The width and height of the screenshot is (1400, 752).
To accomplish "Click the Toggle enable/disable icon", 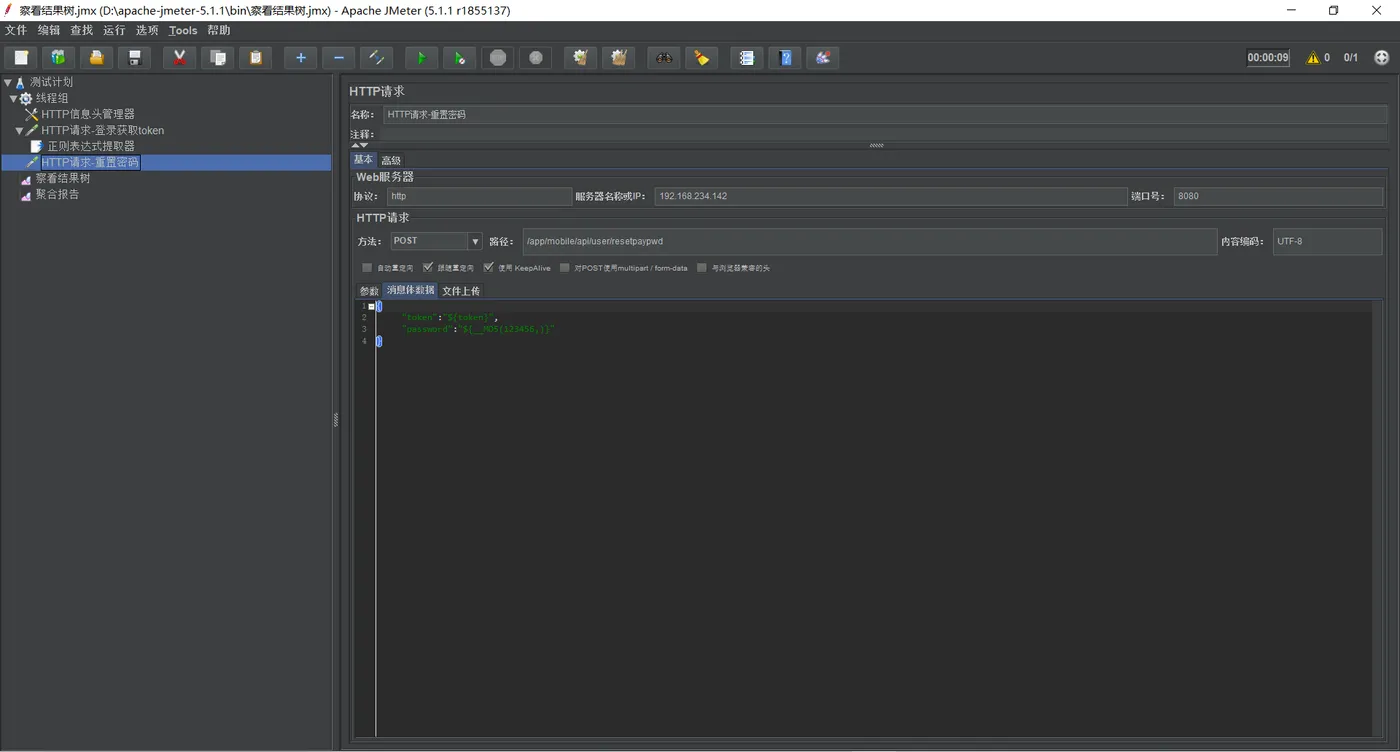I will click(x=376, y=58).
